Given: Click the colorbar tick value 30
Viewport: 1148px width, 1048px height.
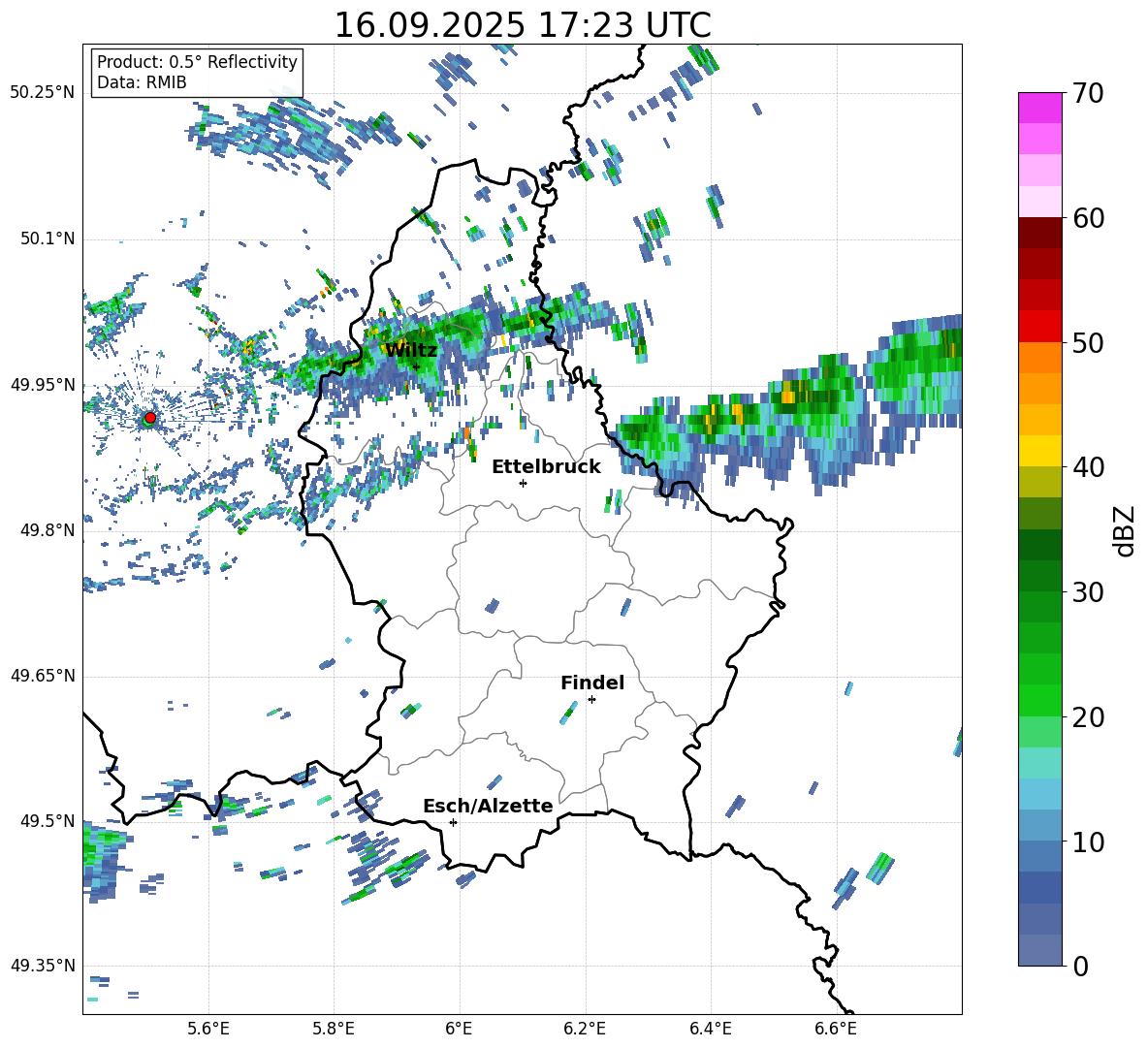Looking at the screenshot, I should click(1088, 592).
